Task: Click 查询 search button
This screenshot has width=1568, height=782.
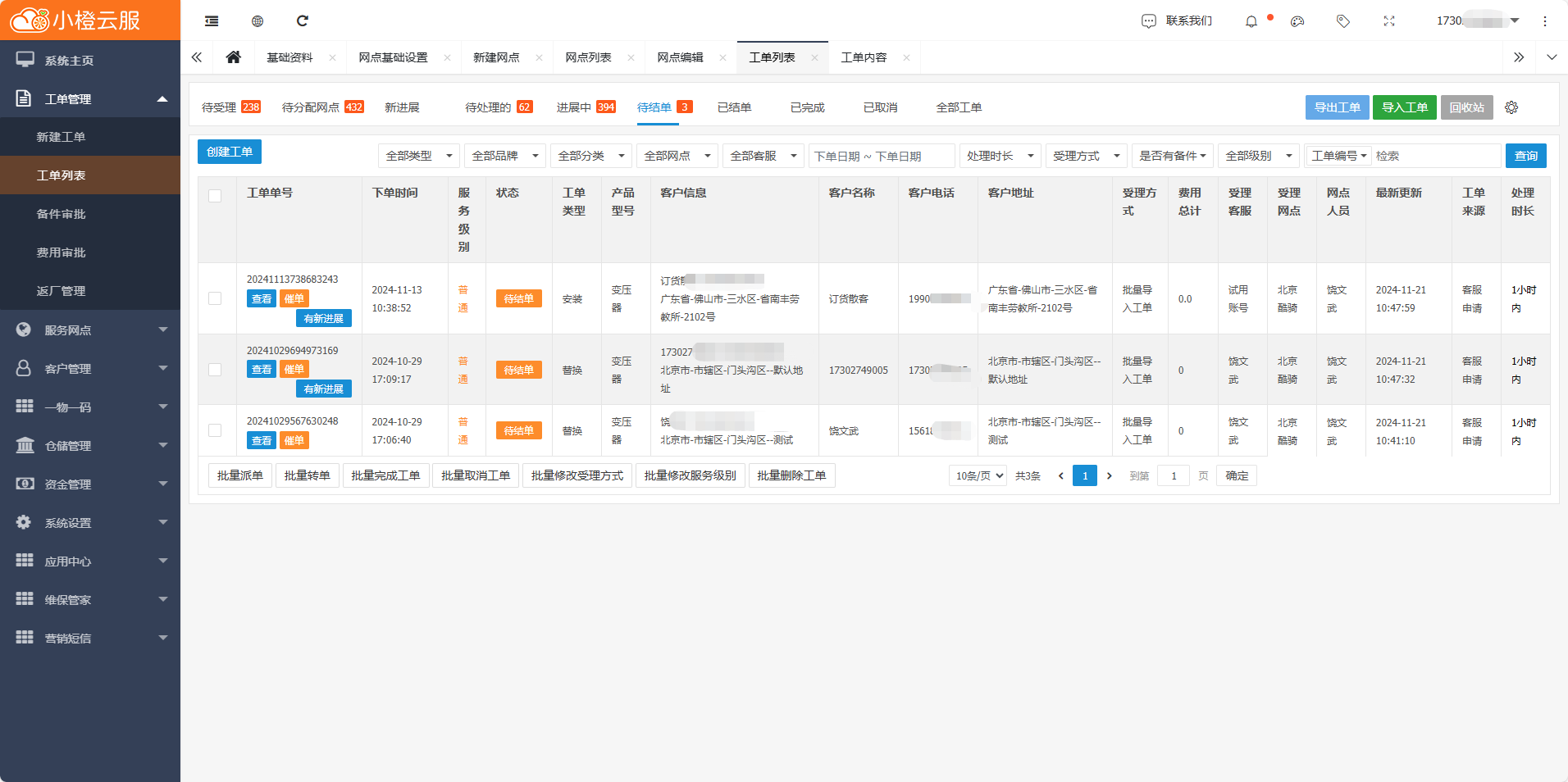Action: pos(1526,156)
